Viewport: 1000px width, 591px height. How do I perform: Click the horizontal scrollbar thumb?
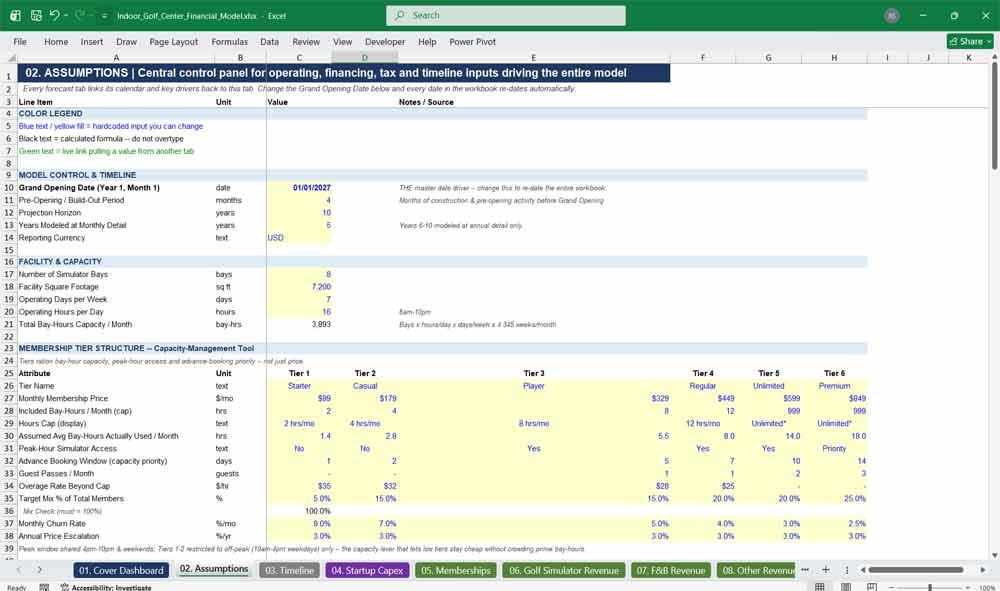pos(915,570)
